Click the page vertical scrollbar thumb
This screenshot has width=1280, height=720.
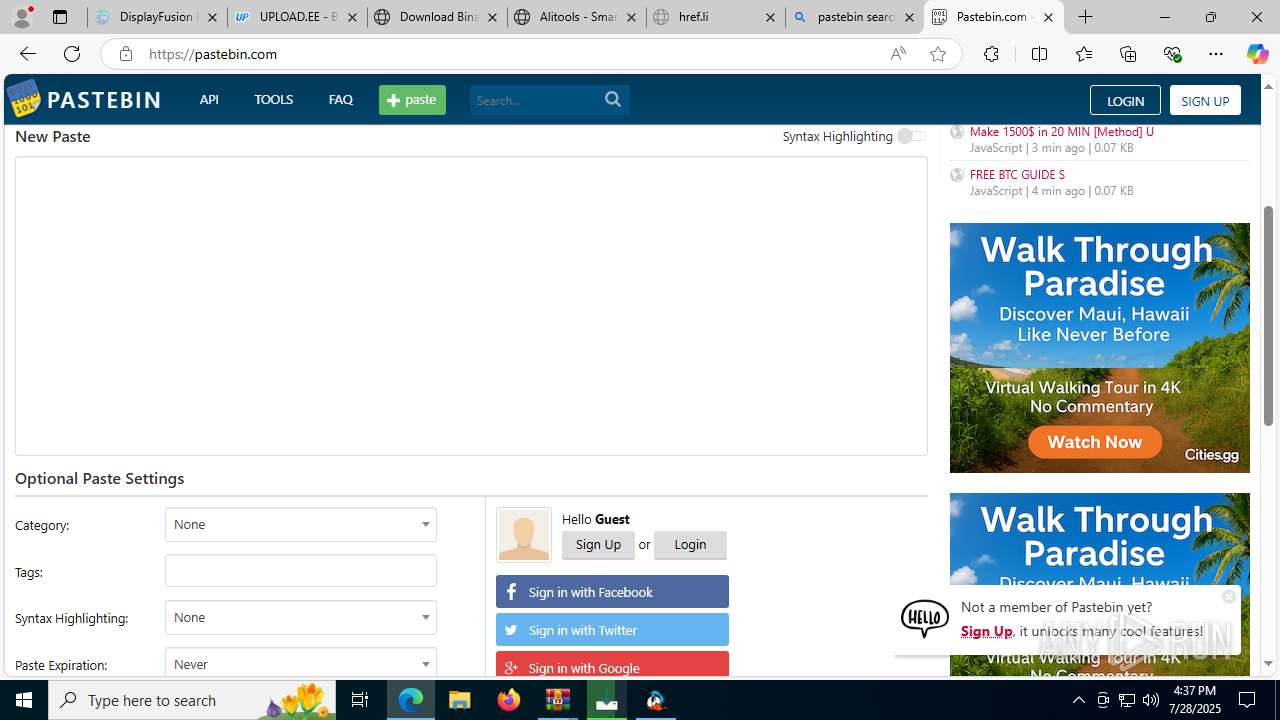(x=1268, y=315)
